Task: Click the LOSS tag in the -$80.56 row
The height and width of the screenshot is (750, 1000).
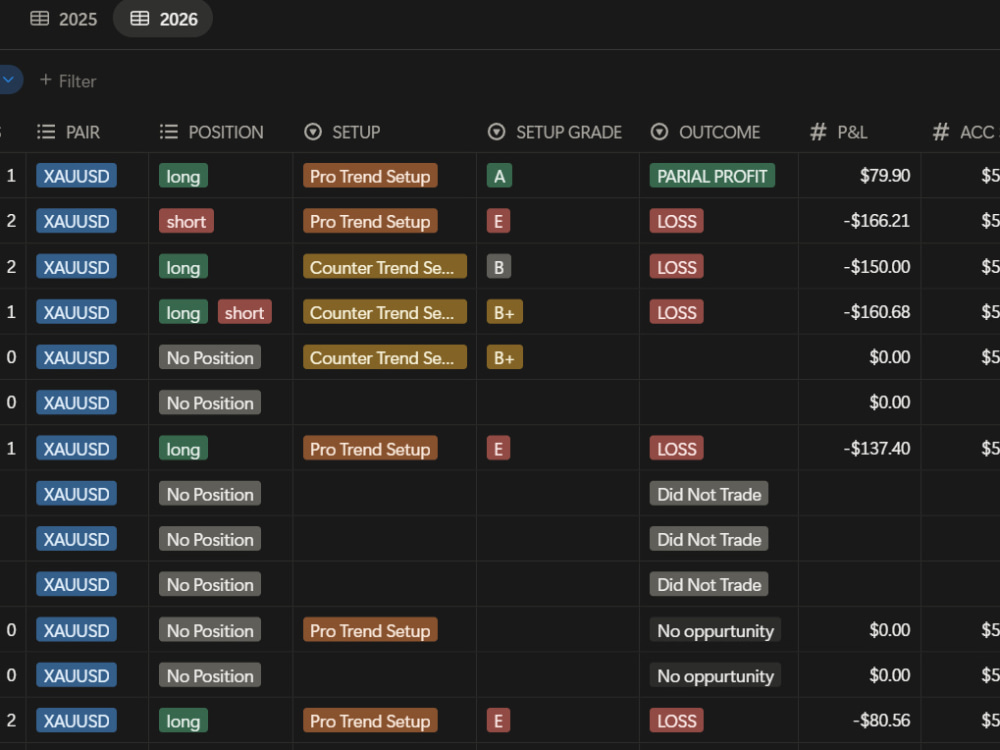Action: tap(677, 721)
